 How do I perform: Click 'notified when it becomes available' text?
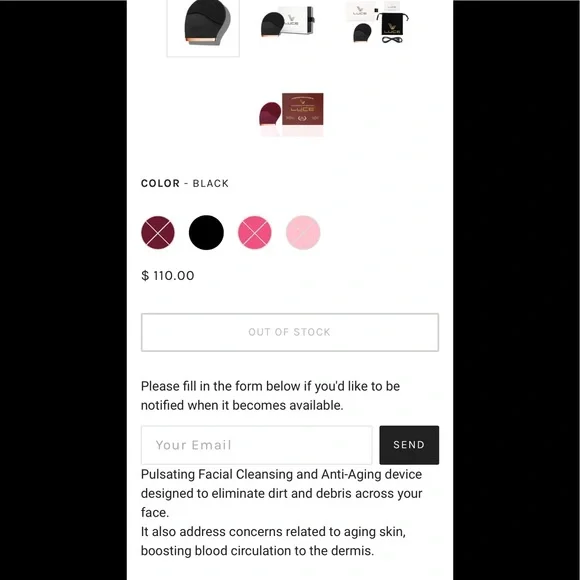[x=242, y=405]
